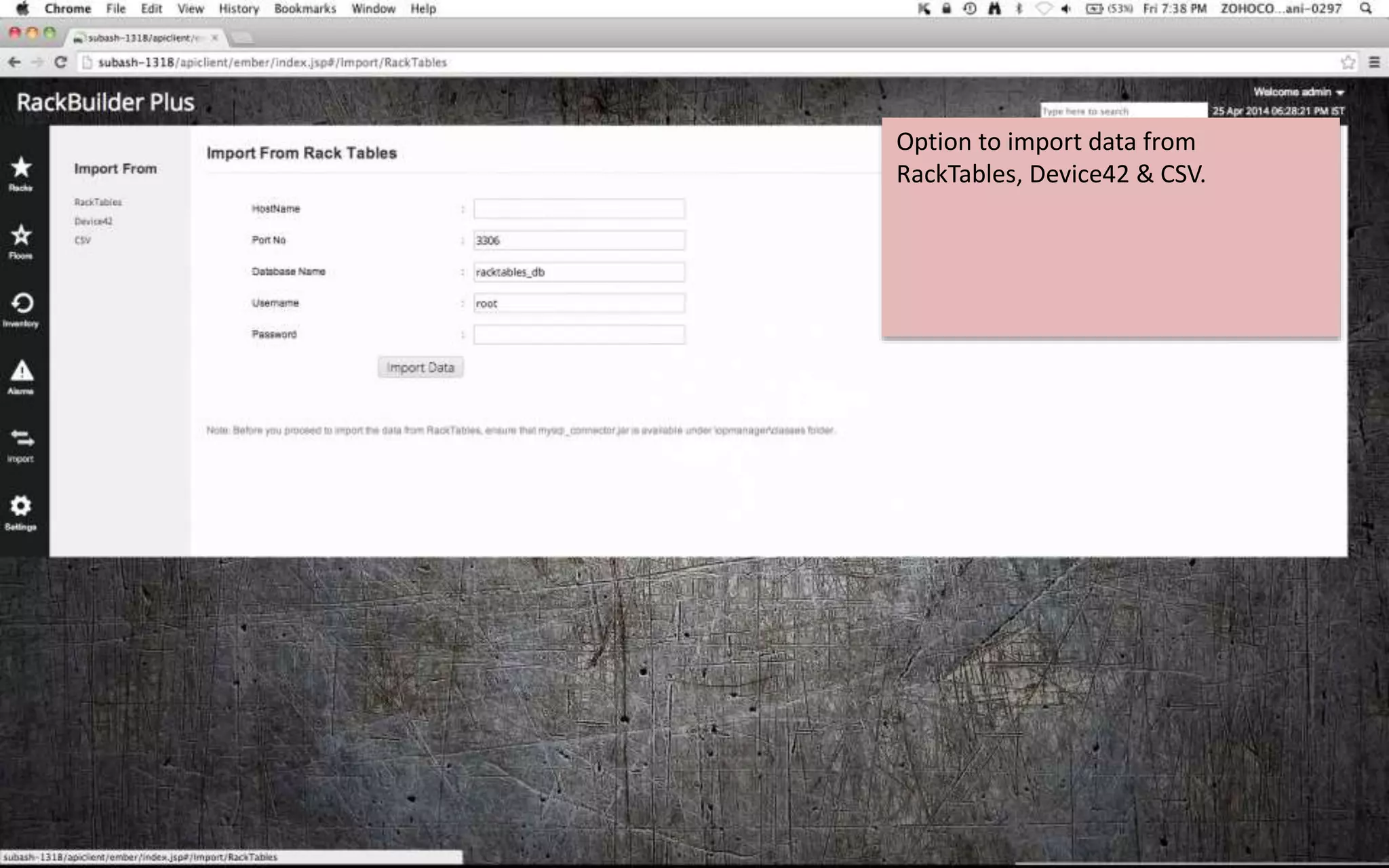Reload the page with refresh icon

tap(60, 62)
